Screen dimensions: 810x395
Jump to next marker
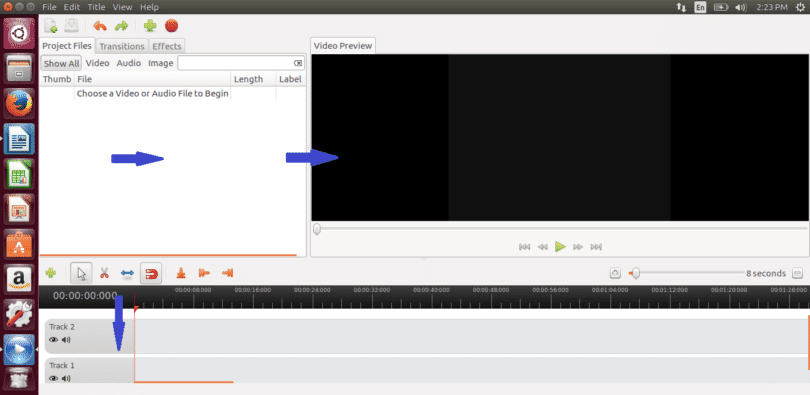tap(227, 273)
